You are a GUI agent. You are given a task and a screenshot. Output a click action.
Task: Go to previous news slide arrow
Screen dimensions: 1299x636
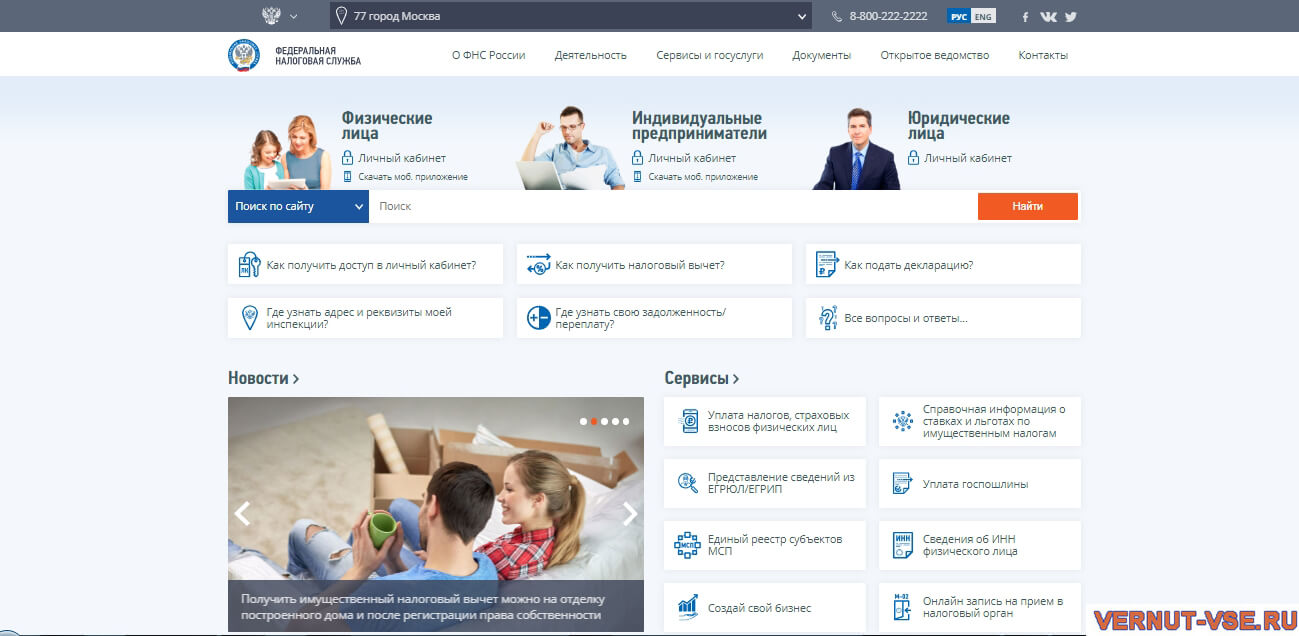point(242,514)
